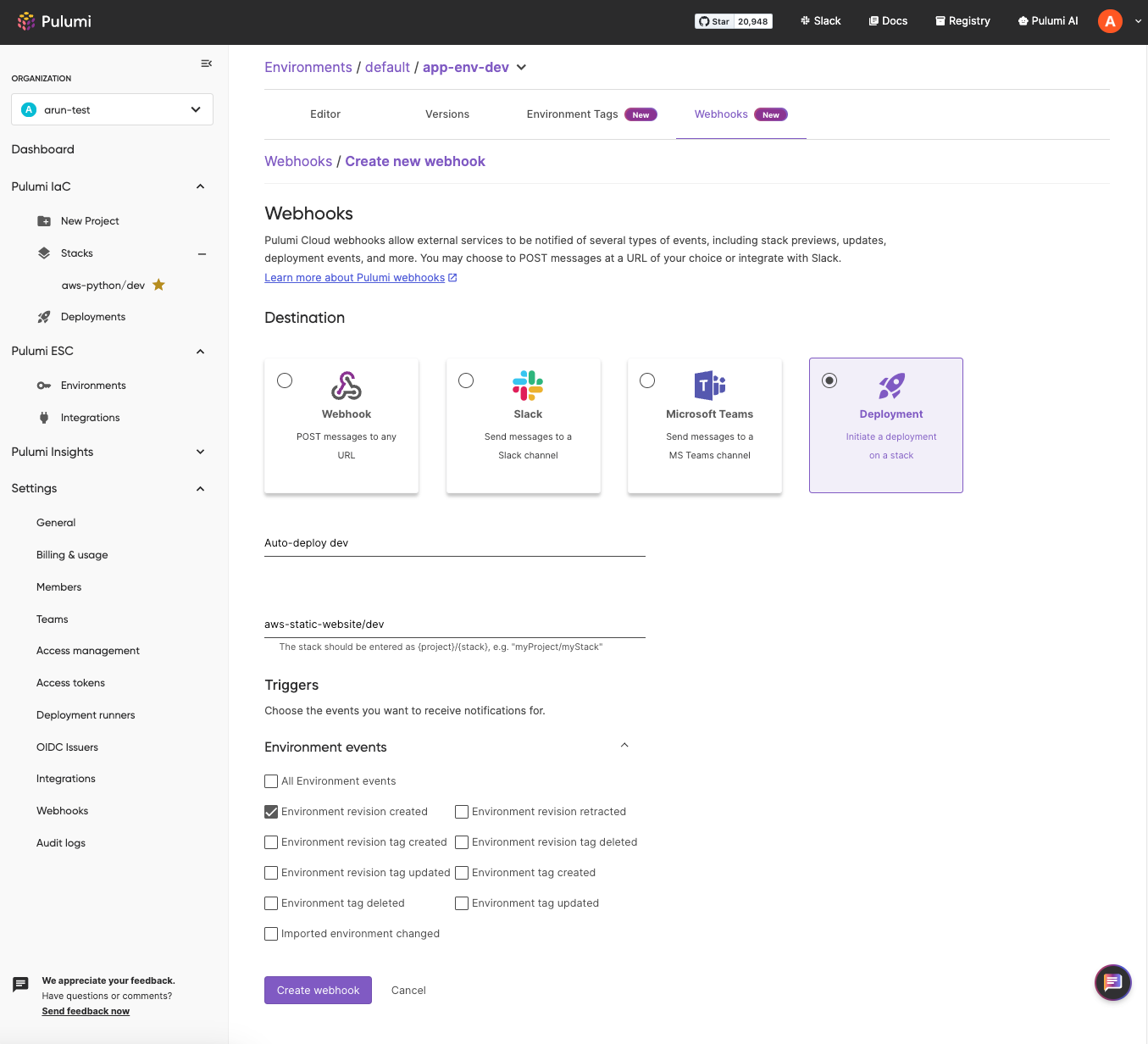
Task: Click the Microsoft Teams logo
Action: click(710, 386)
